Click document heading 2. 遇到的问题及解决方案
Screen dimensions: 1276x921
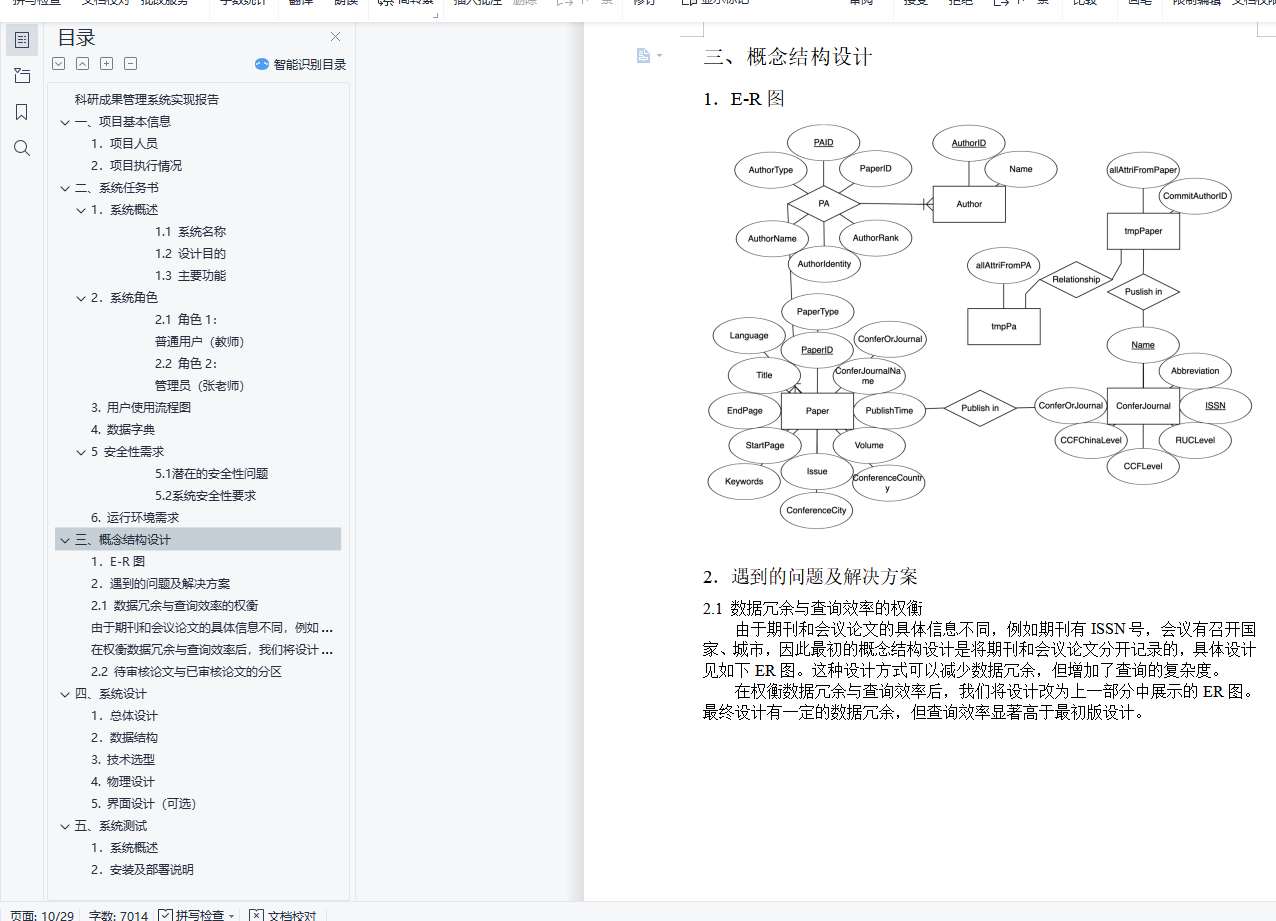[810, 577]
